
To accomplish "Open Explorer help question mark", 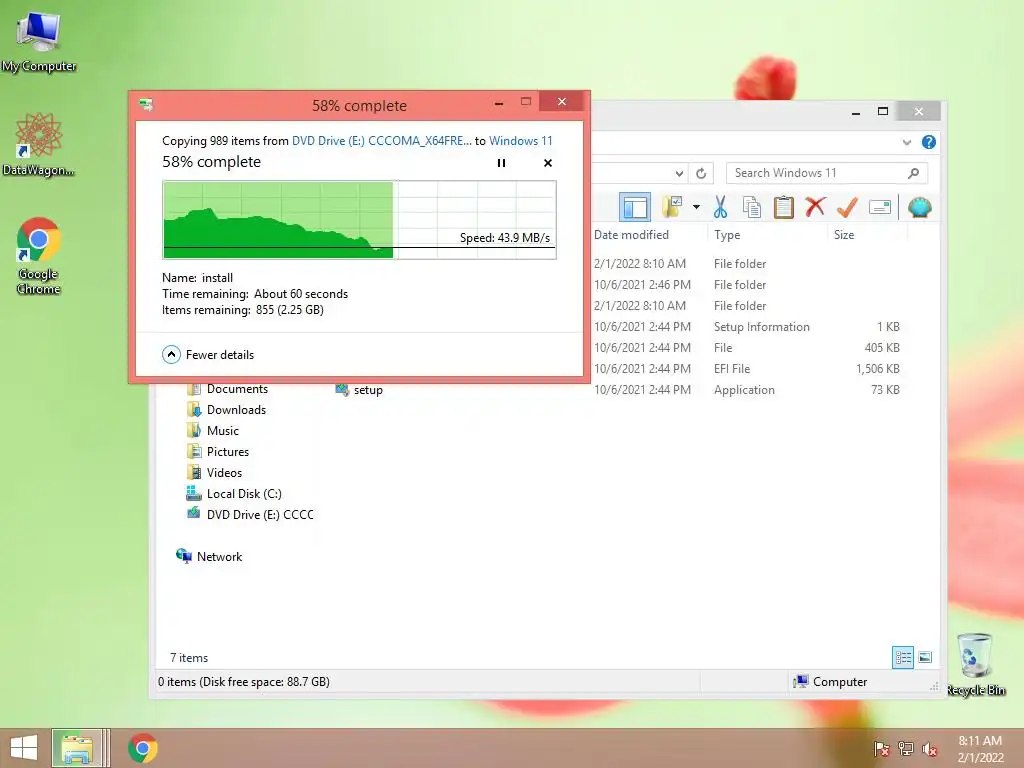I will point(929,142).
